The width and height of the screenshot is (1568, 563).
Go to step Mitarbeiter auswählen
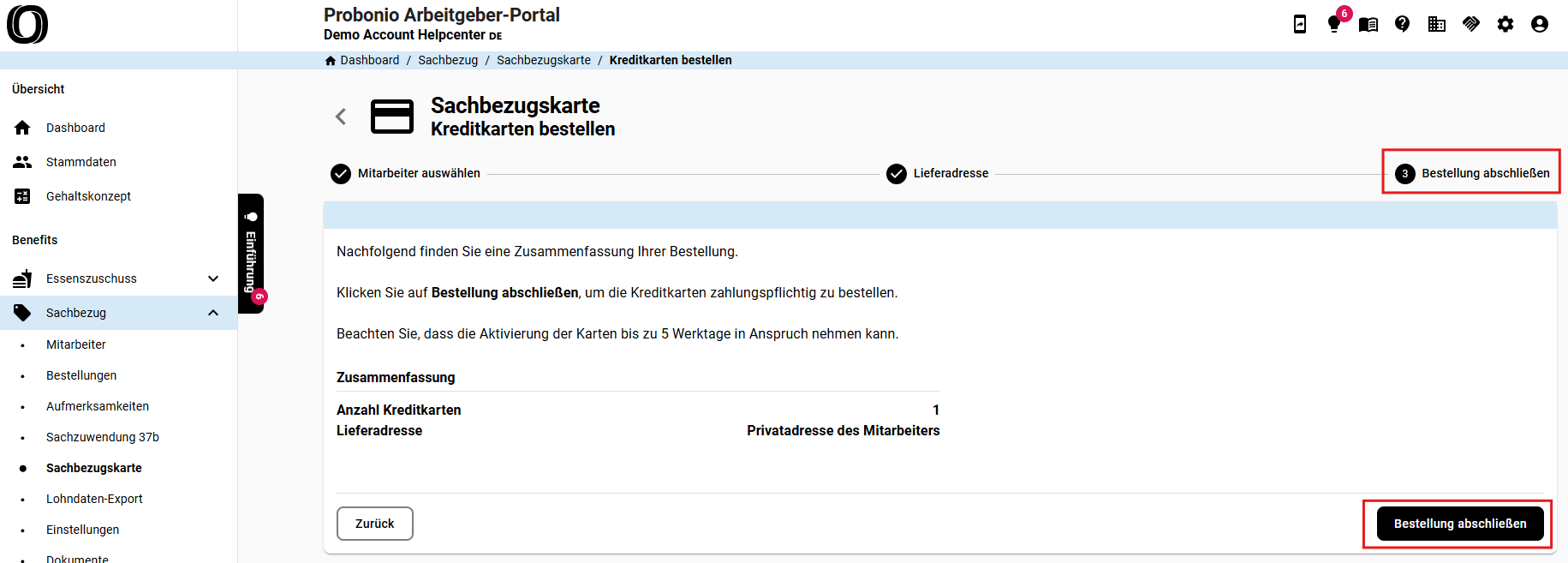[x=405, y=173]
